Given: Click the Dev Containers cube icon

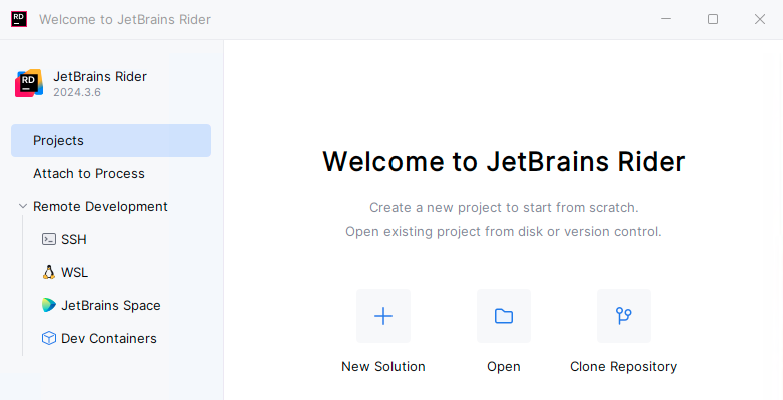Looking at the screenshot, I should pyautogui.click(x=48, y=338).
